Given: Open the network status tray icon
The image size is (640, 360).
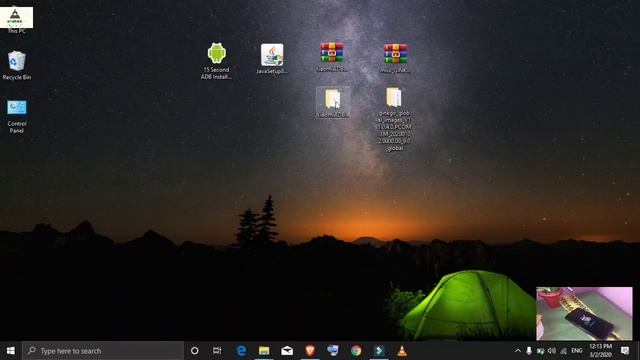Looking at the screenshot, I should pos(563,351).
